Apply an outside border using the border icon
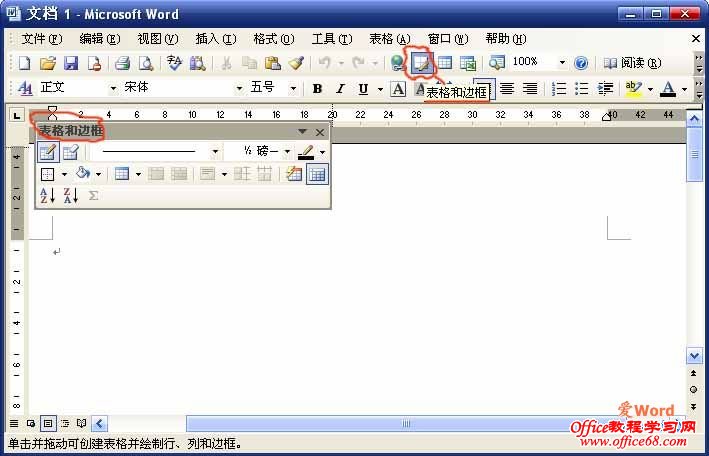Viewport: 709px width, 456px height. (47, 174)
